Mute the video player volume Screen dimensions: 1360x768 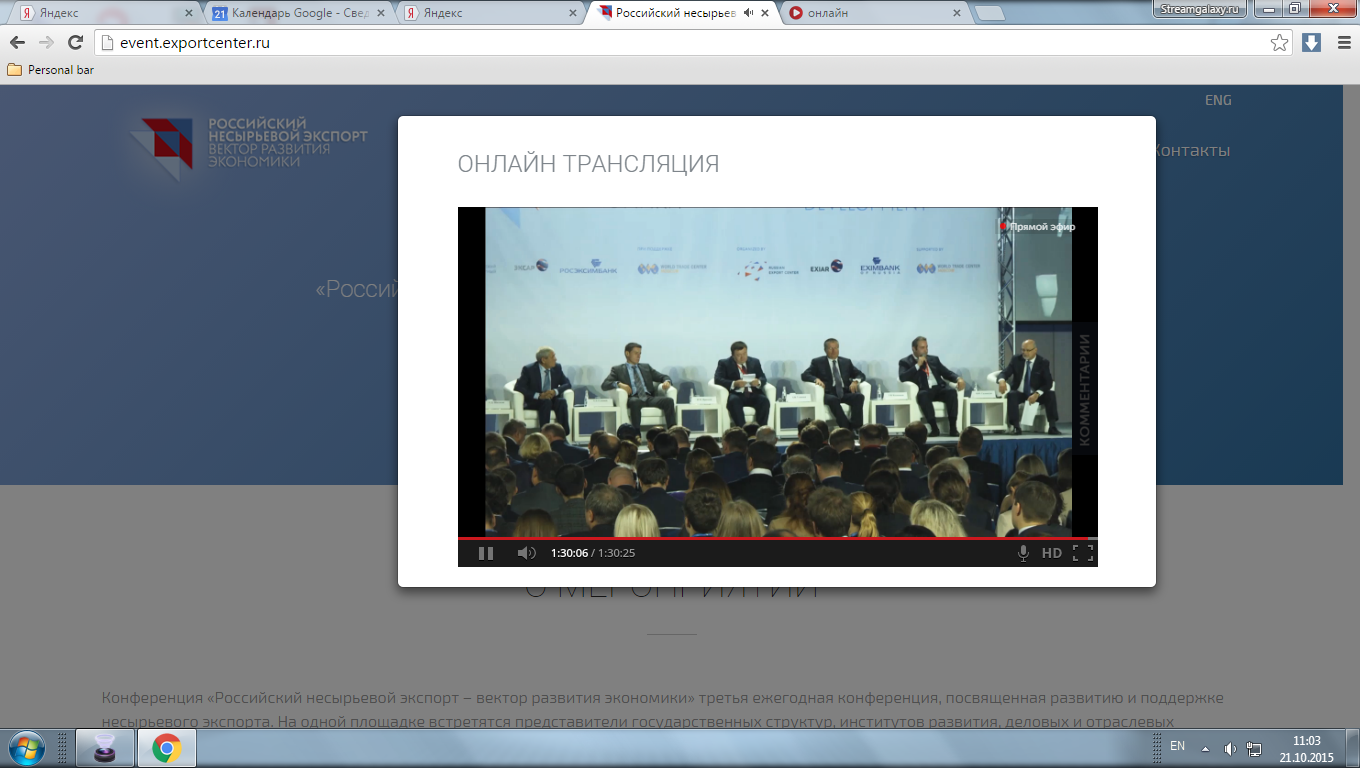[526, 553]
